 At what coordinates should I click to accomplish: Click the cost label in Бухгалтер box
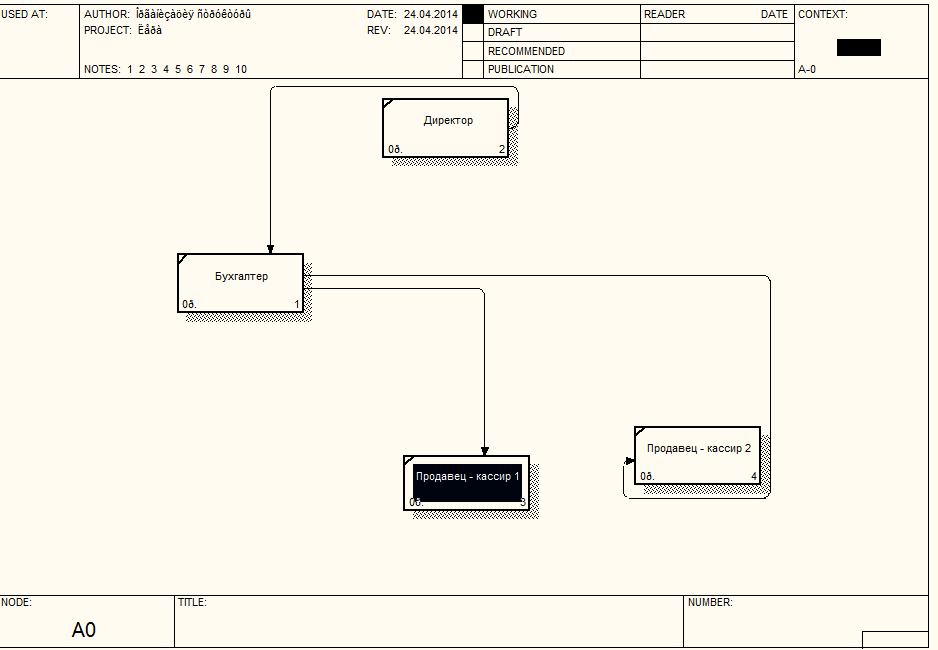(189, 304)
